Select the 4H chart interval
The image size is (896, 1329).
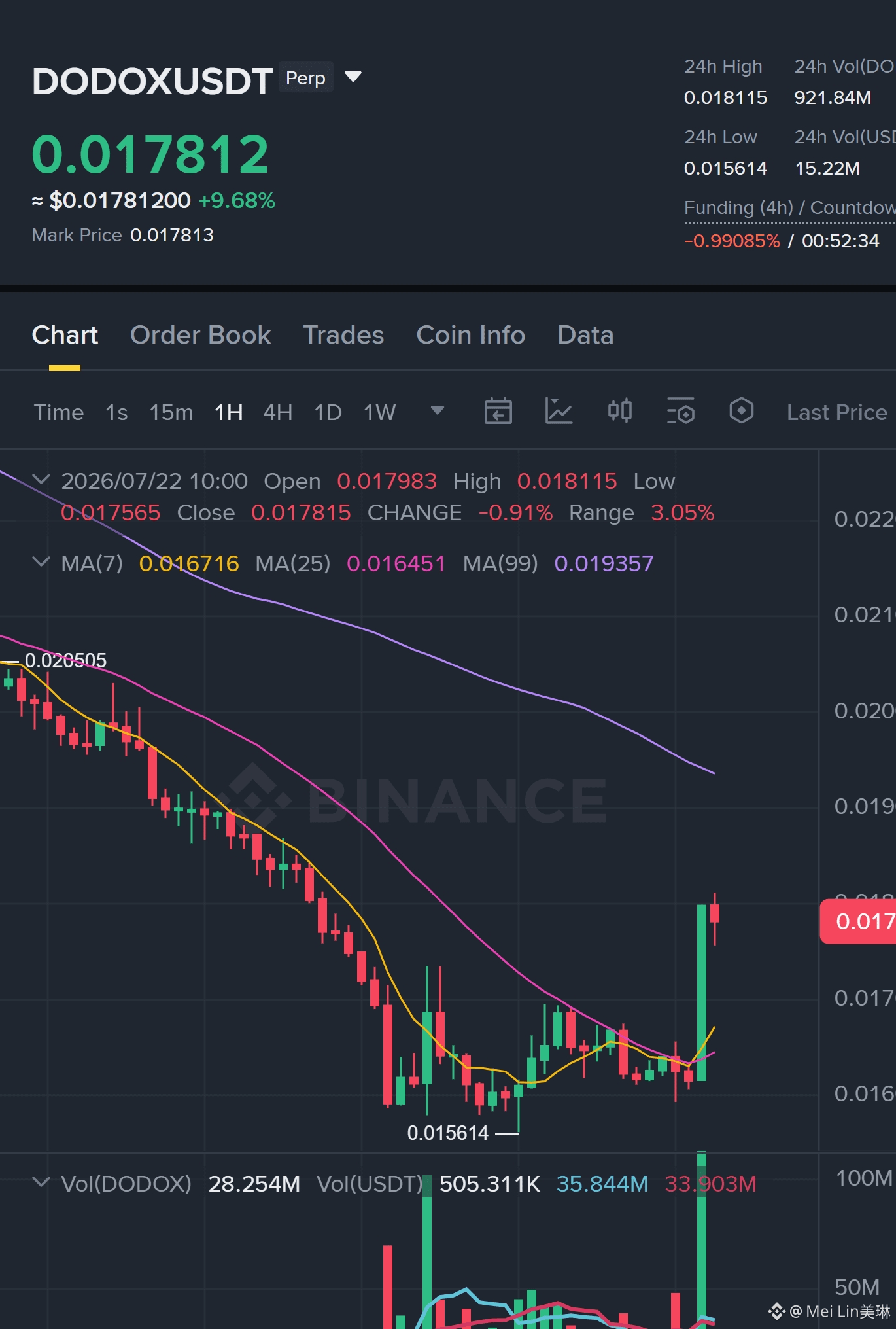(277, 412)
